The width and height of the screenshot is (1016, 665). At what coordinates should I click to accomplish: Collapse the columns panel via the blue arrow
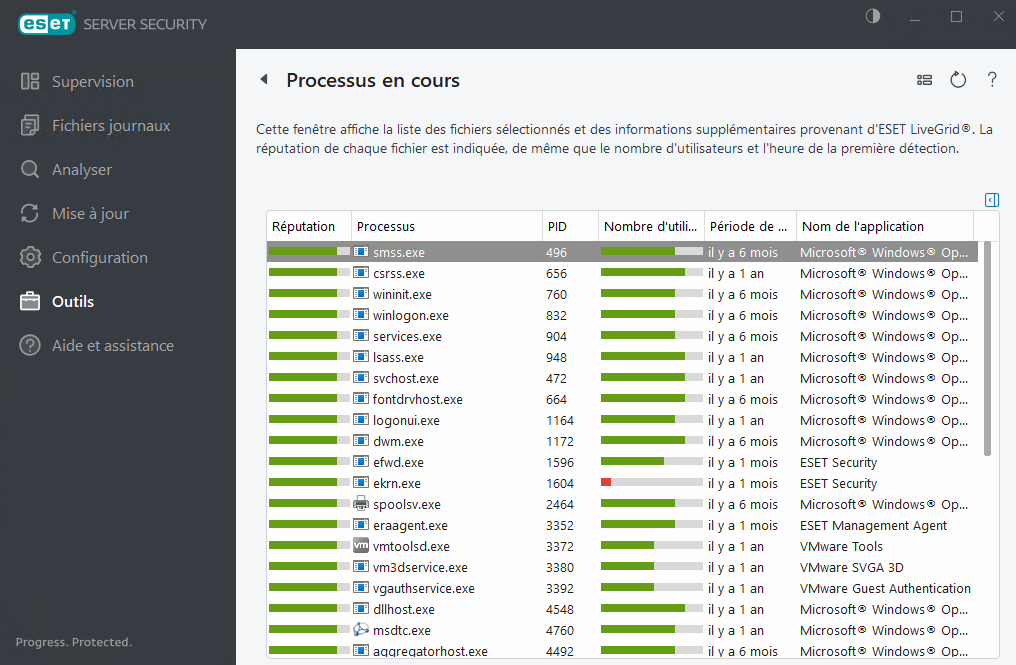[x=991, y=200]
